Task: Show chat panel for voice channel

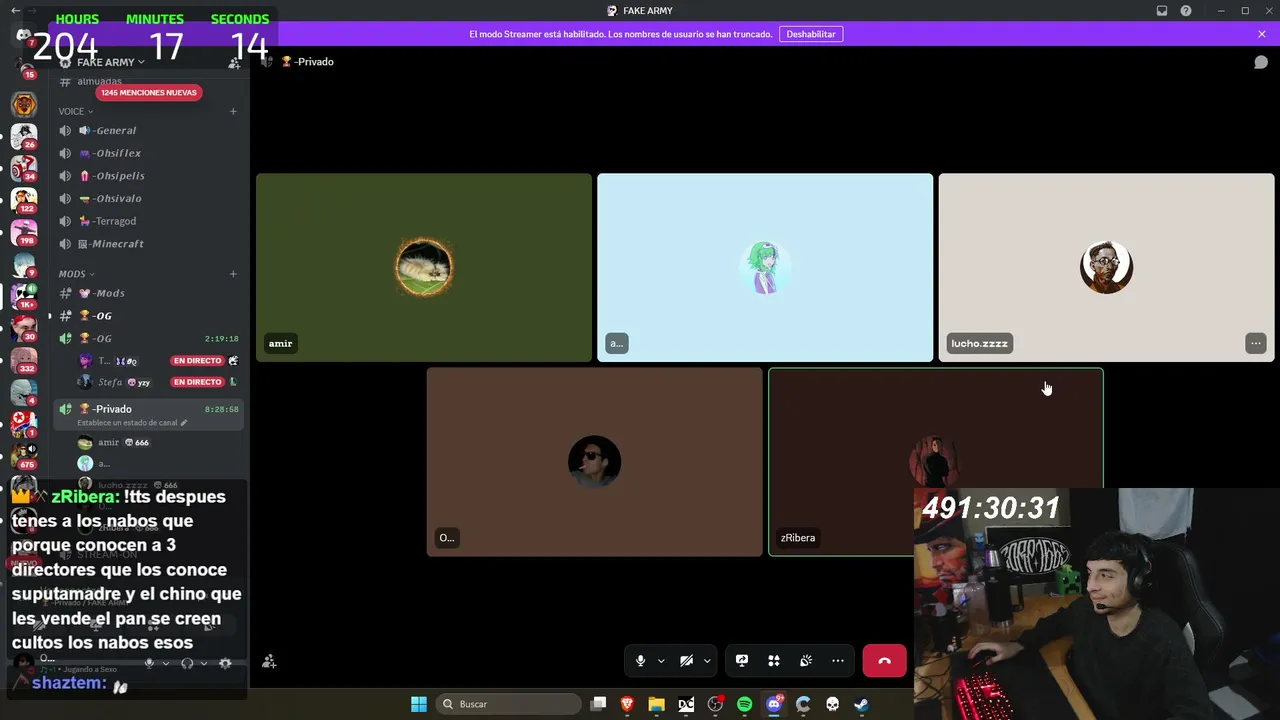Action: pyautogui.click(x=1261, y=62)
